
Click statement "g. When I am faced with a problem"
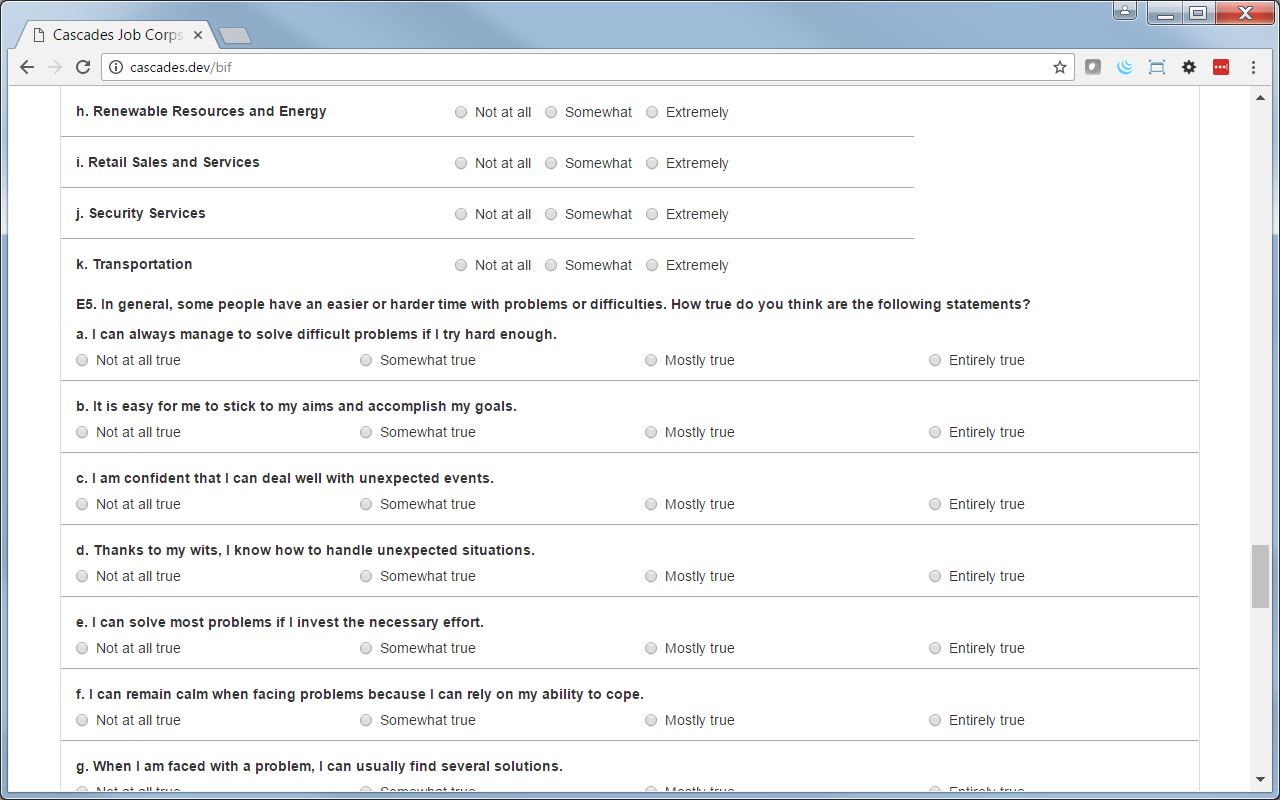coord(319,766)
